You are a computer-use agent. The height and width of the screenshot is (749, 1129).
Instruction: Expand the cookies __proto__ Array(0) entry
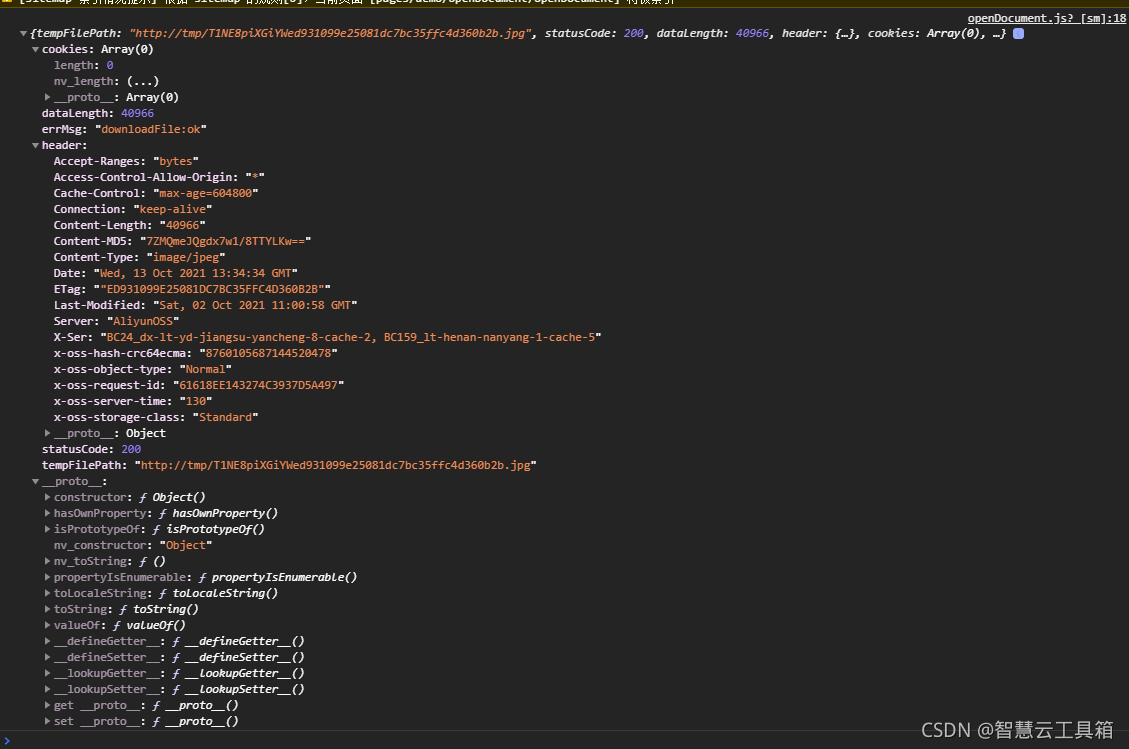(x=48, y=97)
